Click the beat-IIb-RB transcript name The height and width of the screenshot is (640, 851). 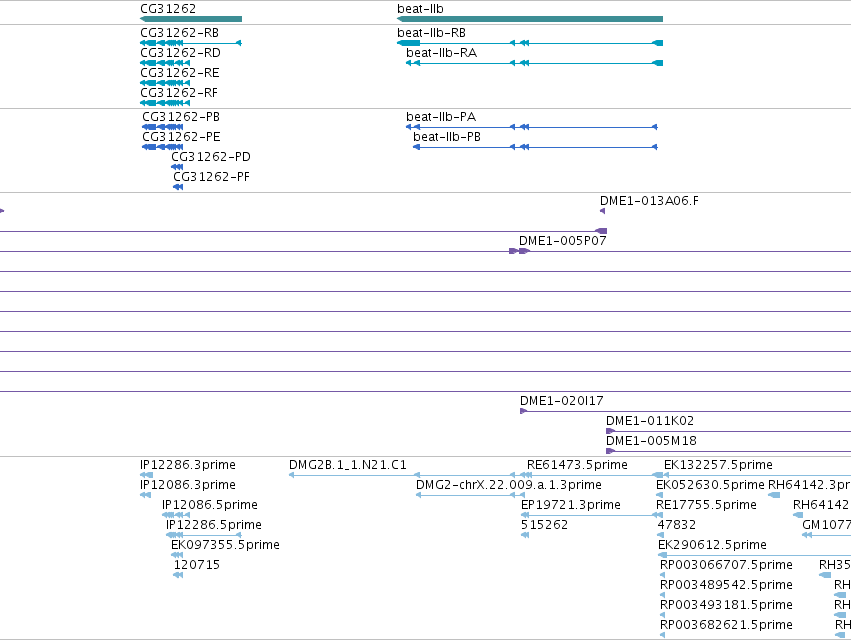431,33
